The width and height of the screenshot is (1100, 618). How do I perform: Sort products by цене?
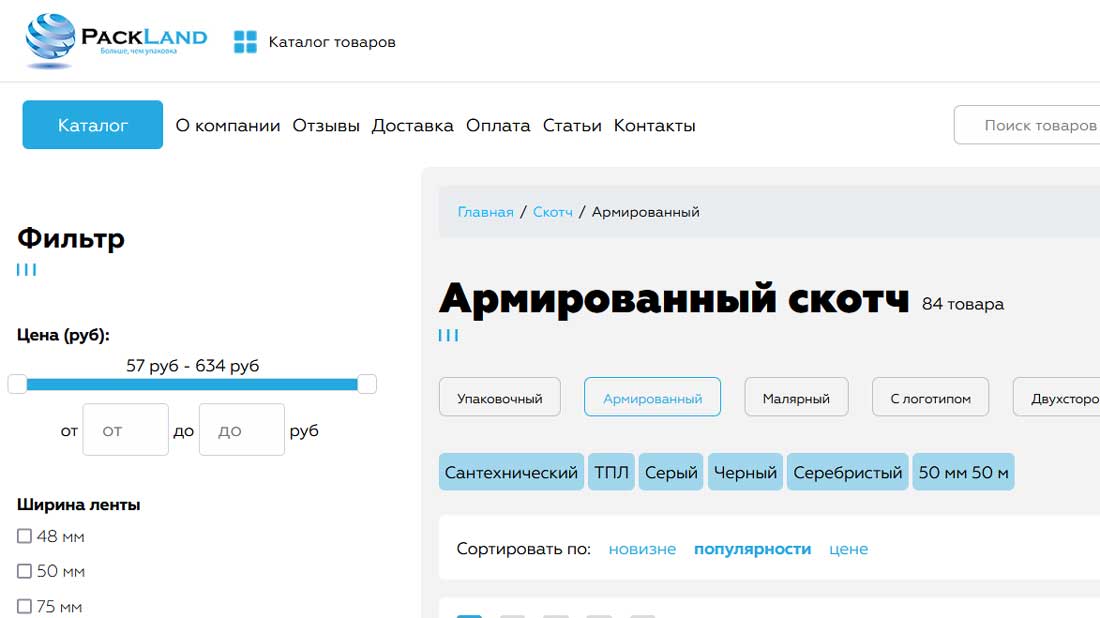(x=848, y=549)
